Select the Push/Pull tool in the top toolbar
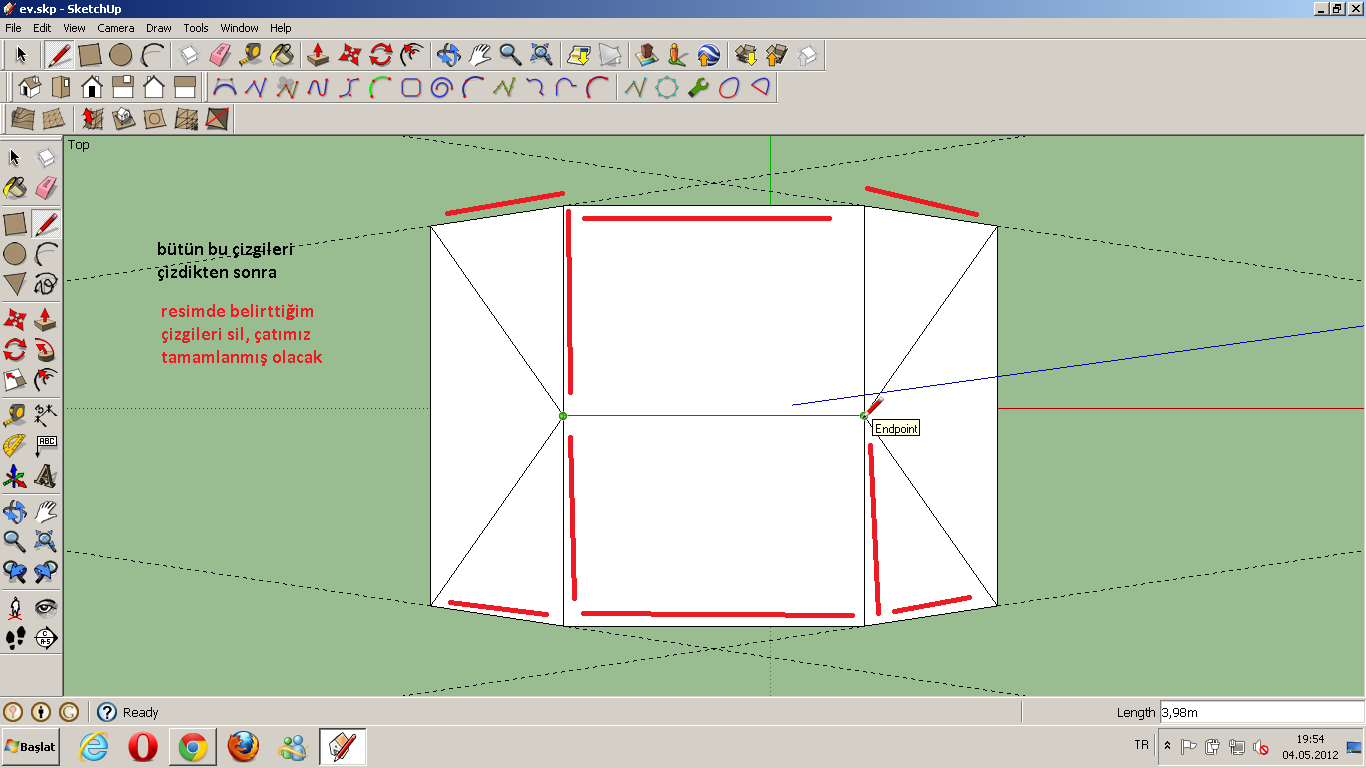The image size is (1366, 768). coord(318,54)
